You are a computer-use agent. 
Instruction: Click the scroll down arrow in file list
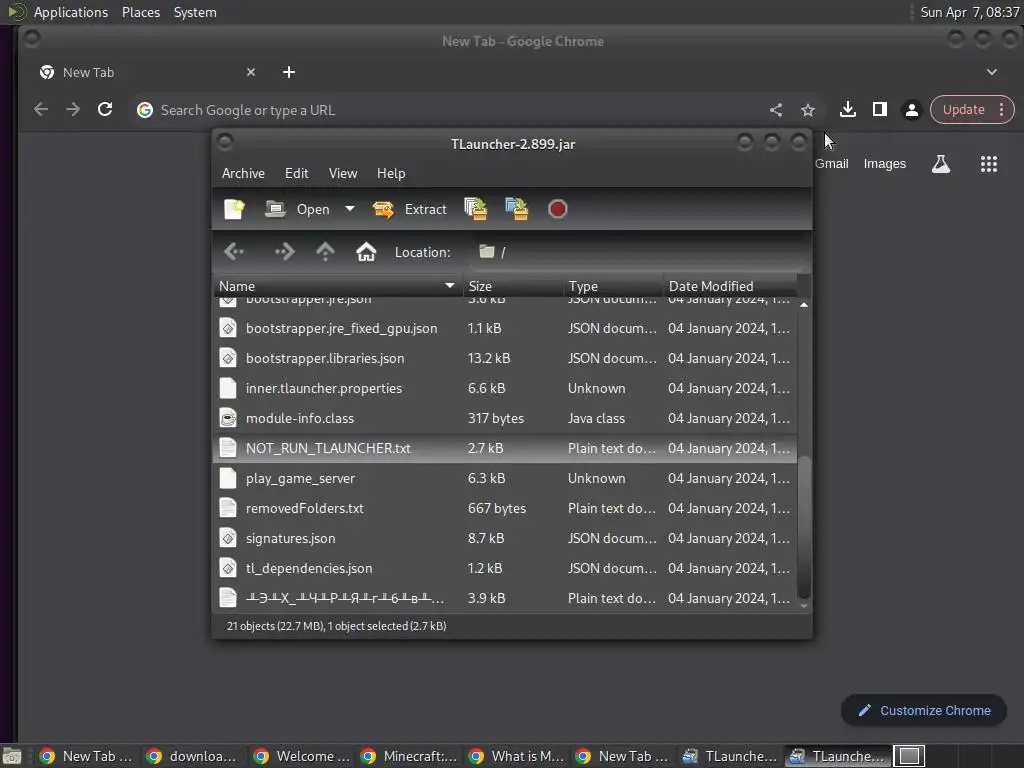804,606
